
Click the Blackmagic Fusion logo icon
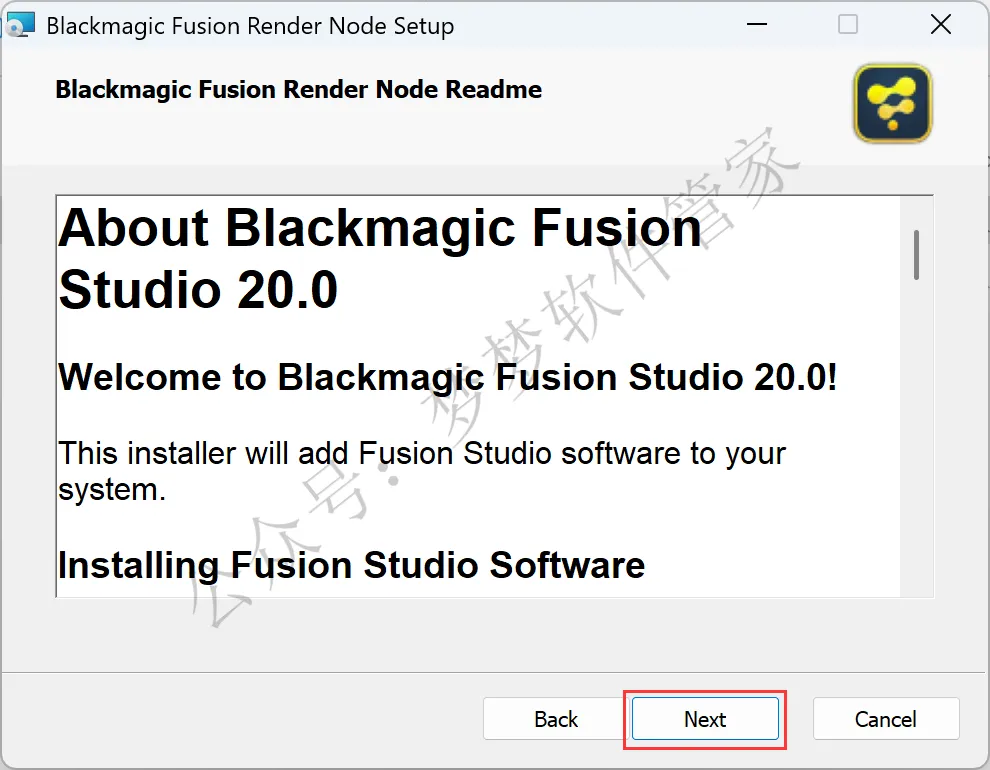[893, 103]
